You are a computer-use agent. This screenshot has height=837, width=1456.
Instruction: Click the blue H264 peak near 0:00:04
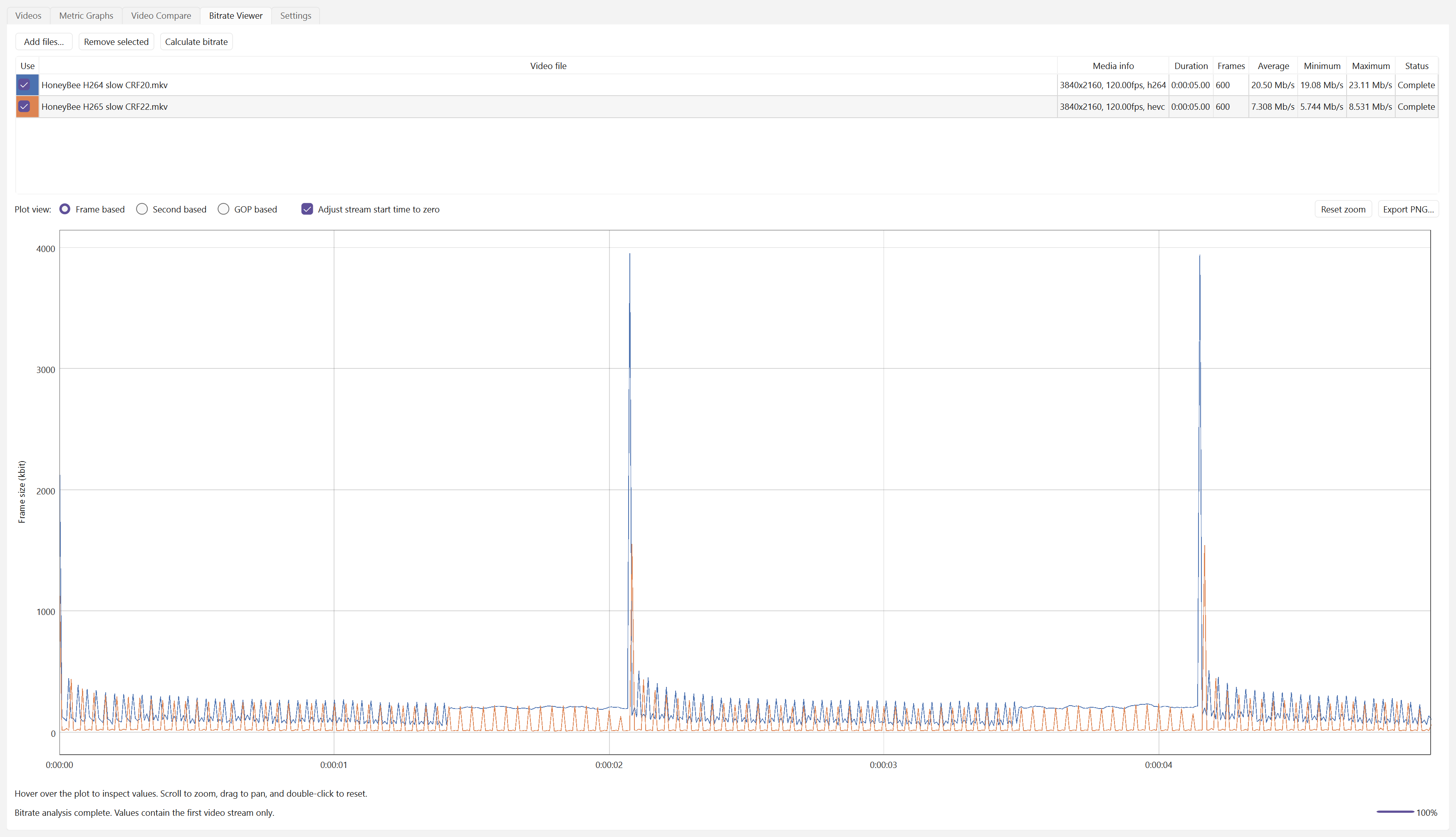(x=1199, y=257)
